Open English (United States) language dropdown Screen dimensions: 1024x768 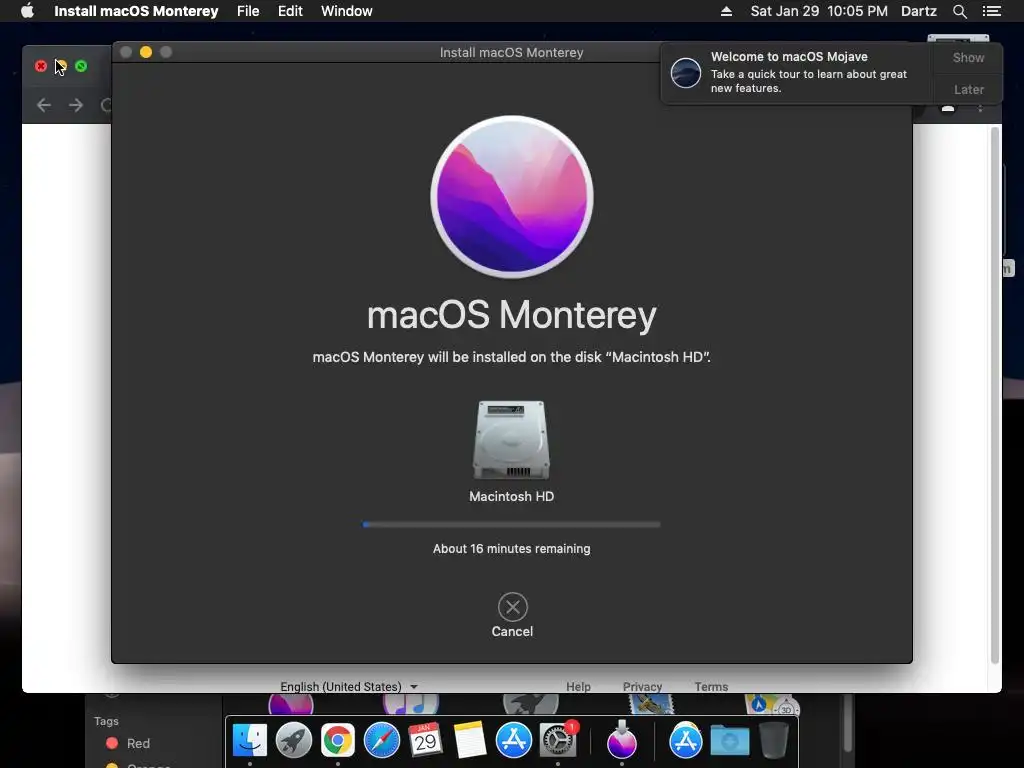[349, 686]
